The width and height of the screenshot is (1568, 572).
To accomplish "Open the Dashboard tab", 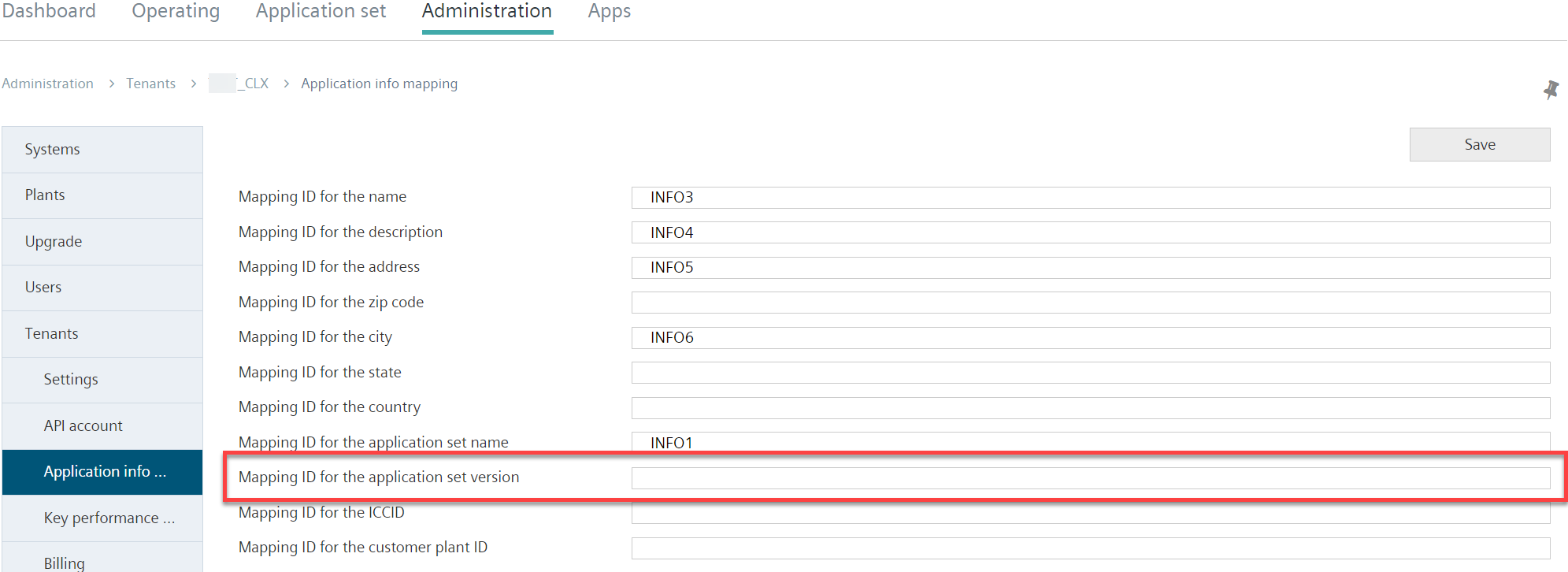I will tap(48, 11).
